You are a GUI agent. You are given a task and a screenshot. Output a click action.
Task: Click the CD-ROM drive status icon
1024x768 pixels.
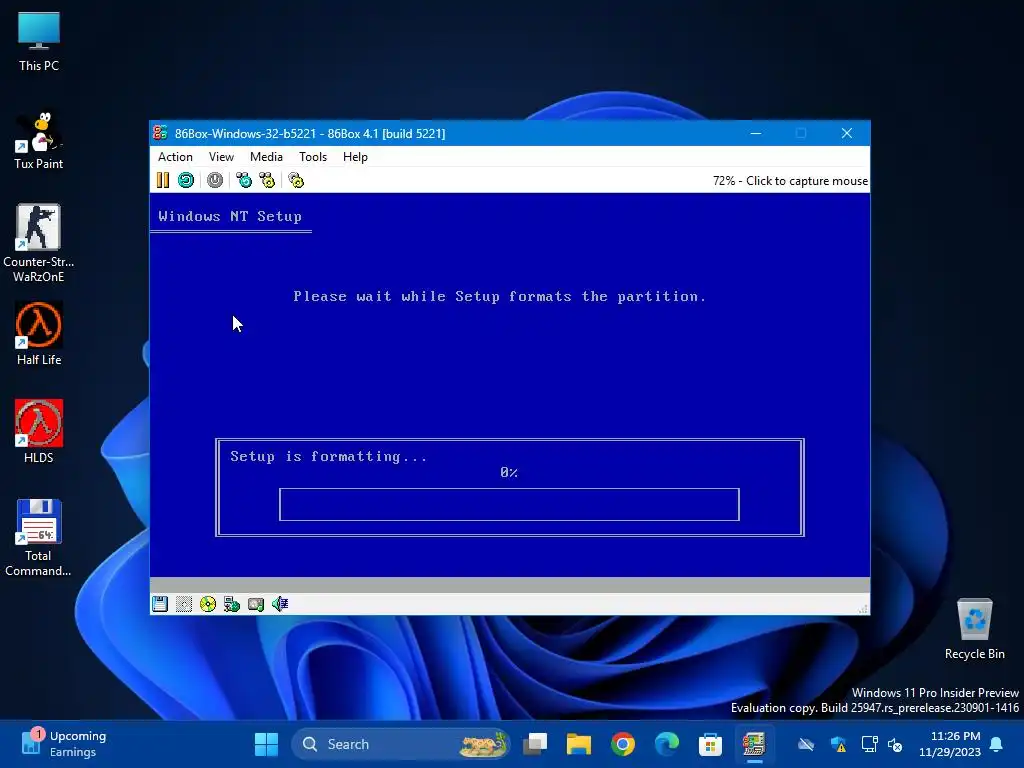pyautogui.click(x=208, y=604)
